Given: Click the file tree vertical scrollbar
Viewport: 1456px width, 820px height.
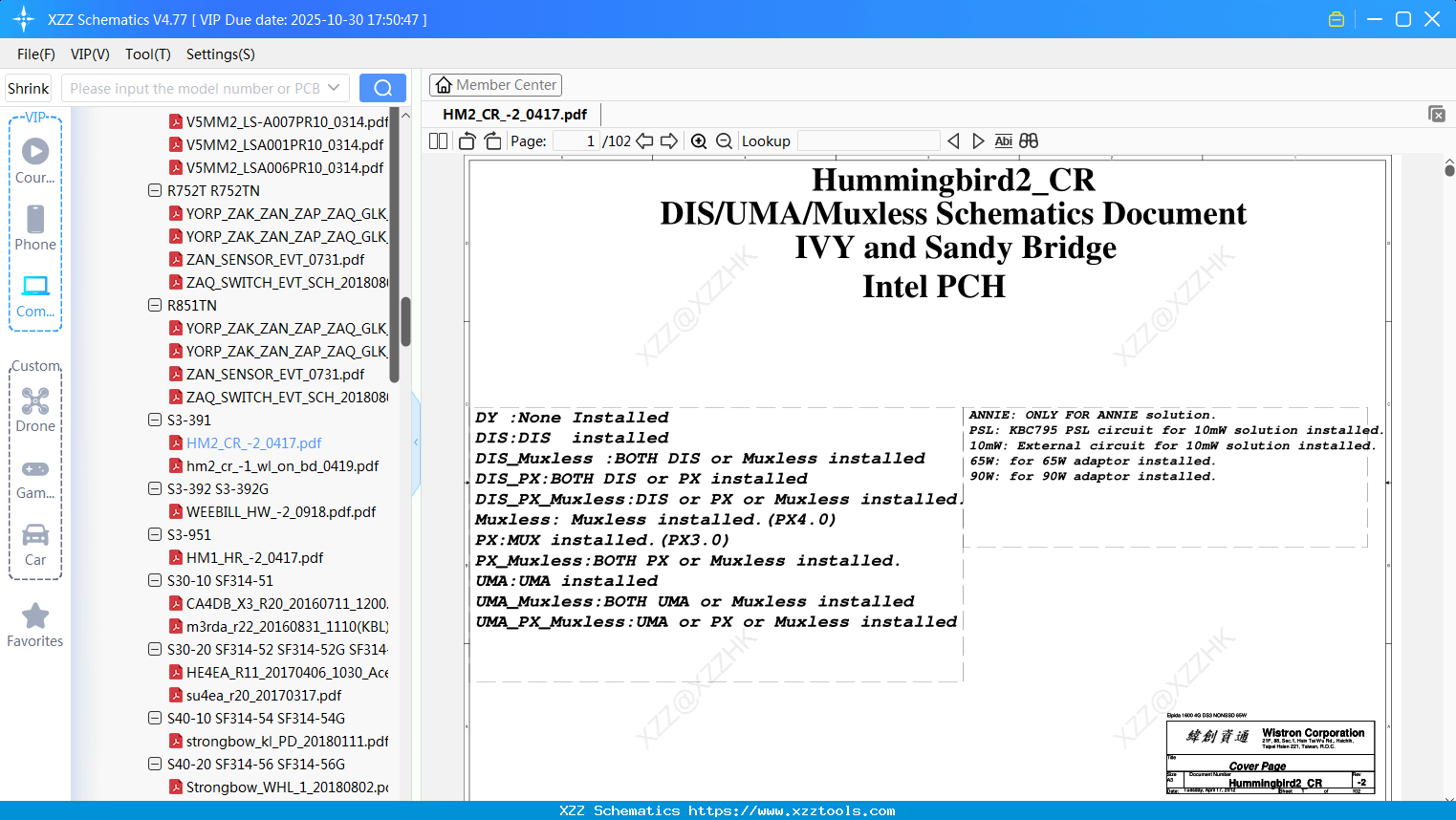Looking at the screenshot, I should 405,321.
